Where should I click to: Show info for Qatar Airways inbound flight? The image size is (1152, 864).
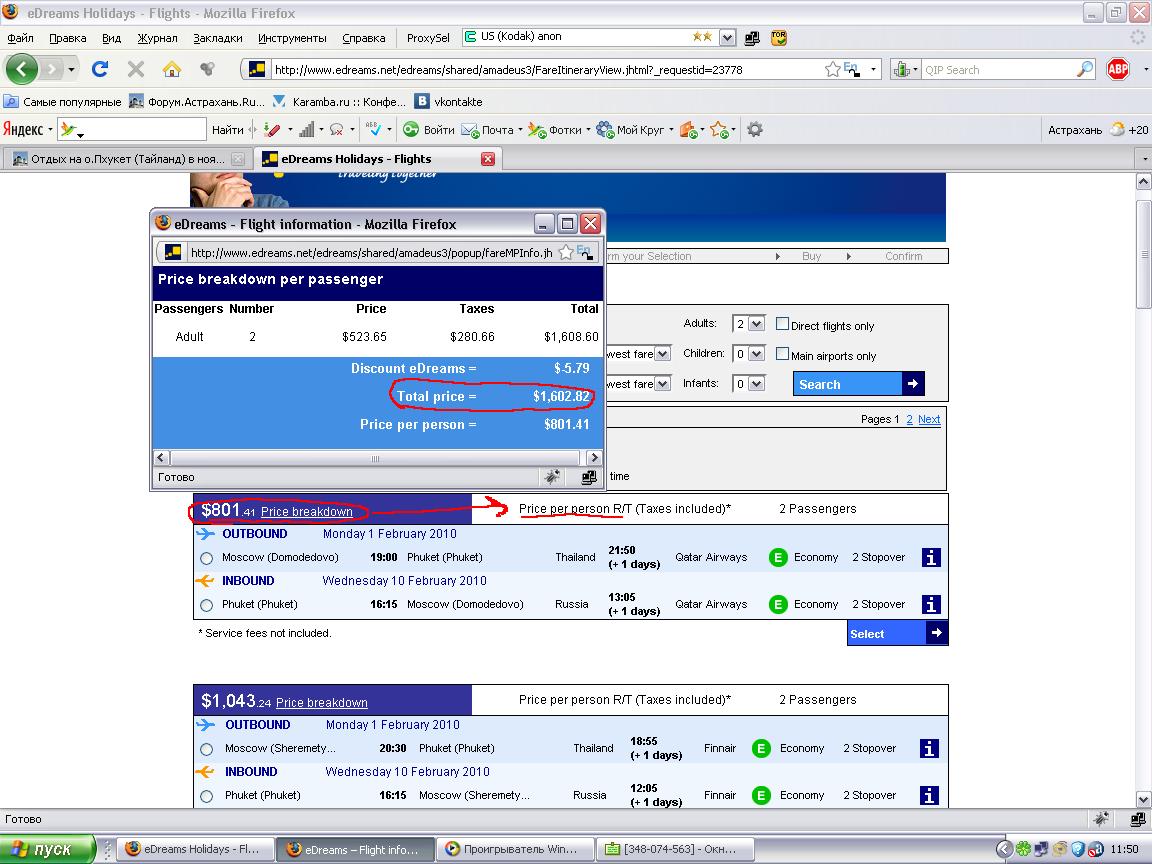[x=931, y=605]
